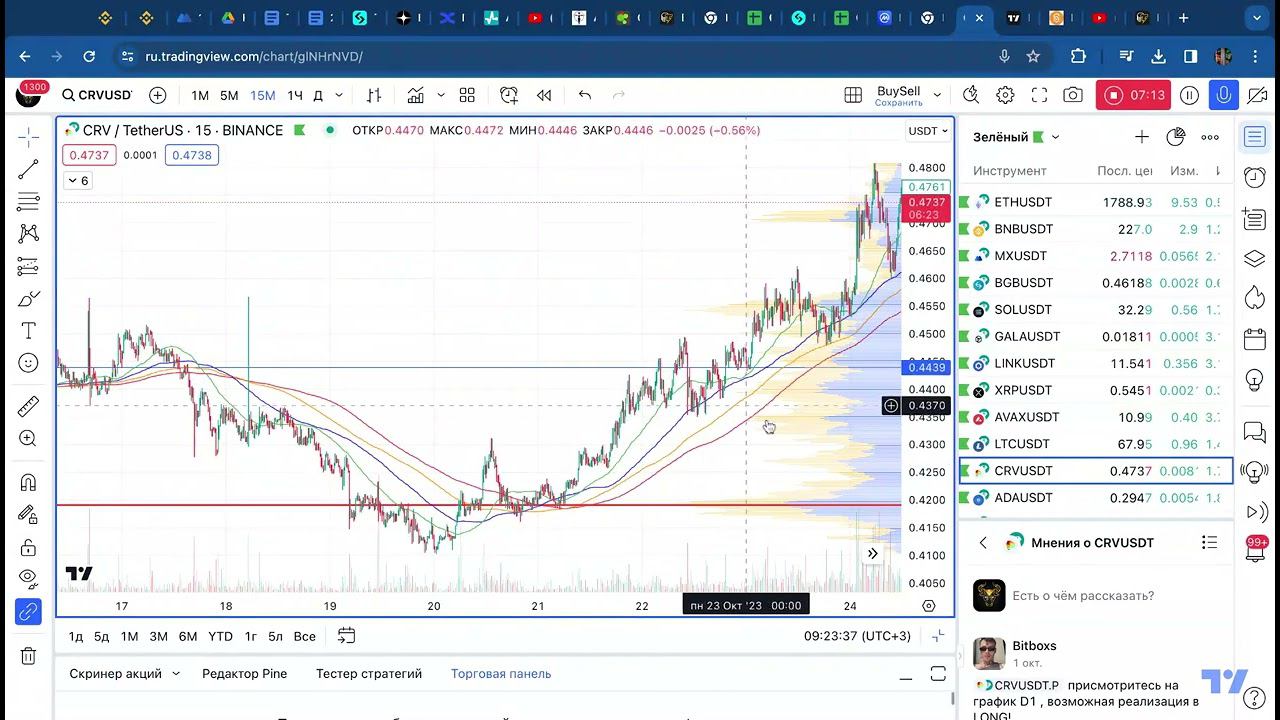Choose the chart layout grid

[x=853, y=95]
